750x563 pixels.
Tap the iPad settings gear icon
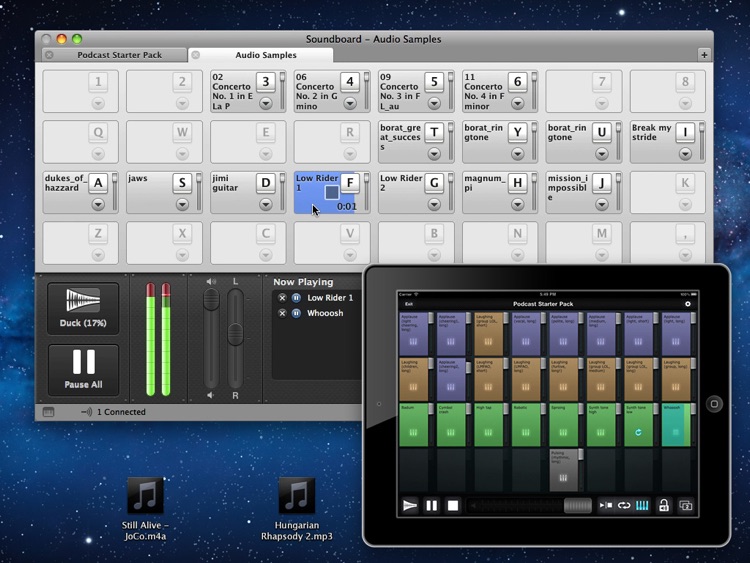click(688, 304)
